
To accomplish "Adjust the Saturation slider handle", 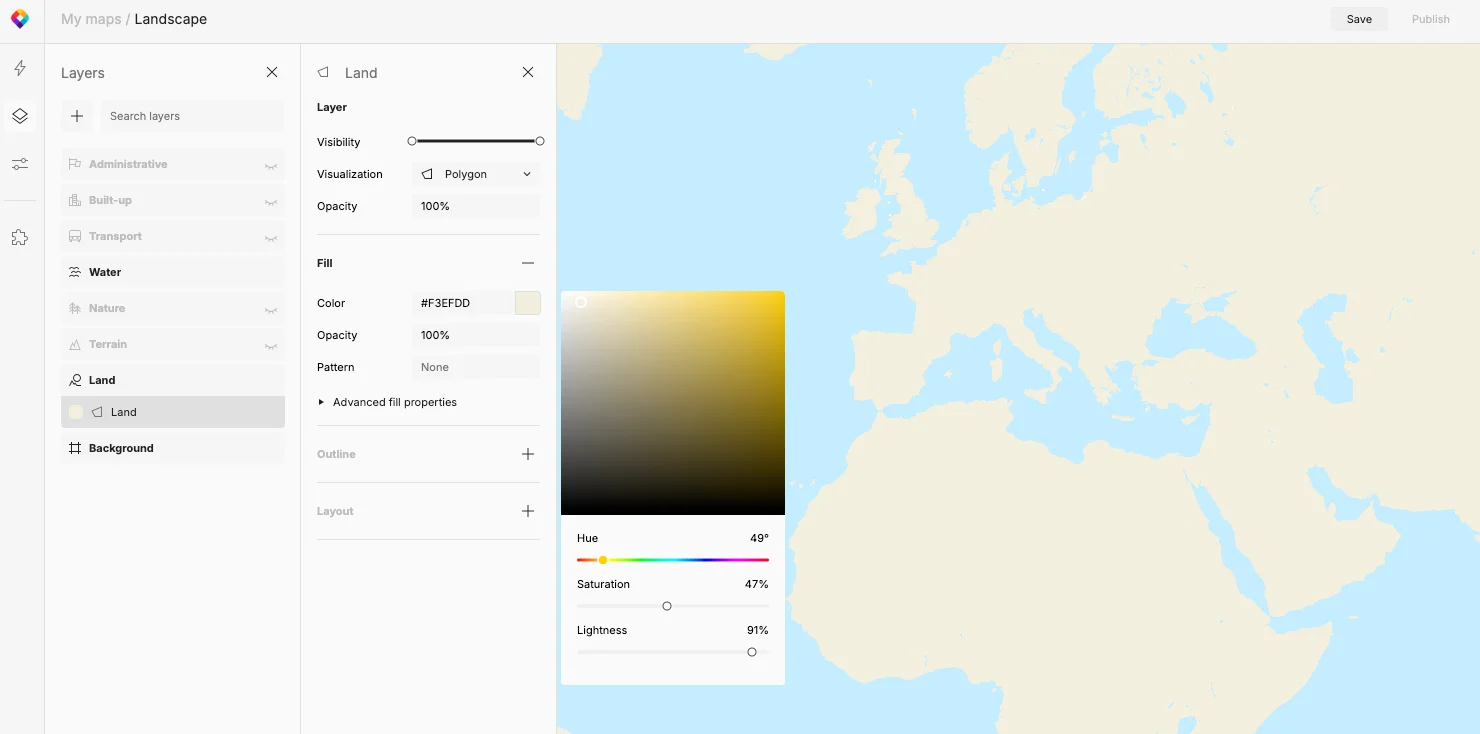I will 667,606.
